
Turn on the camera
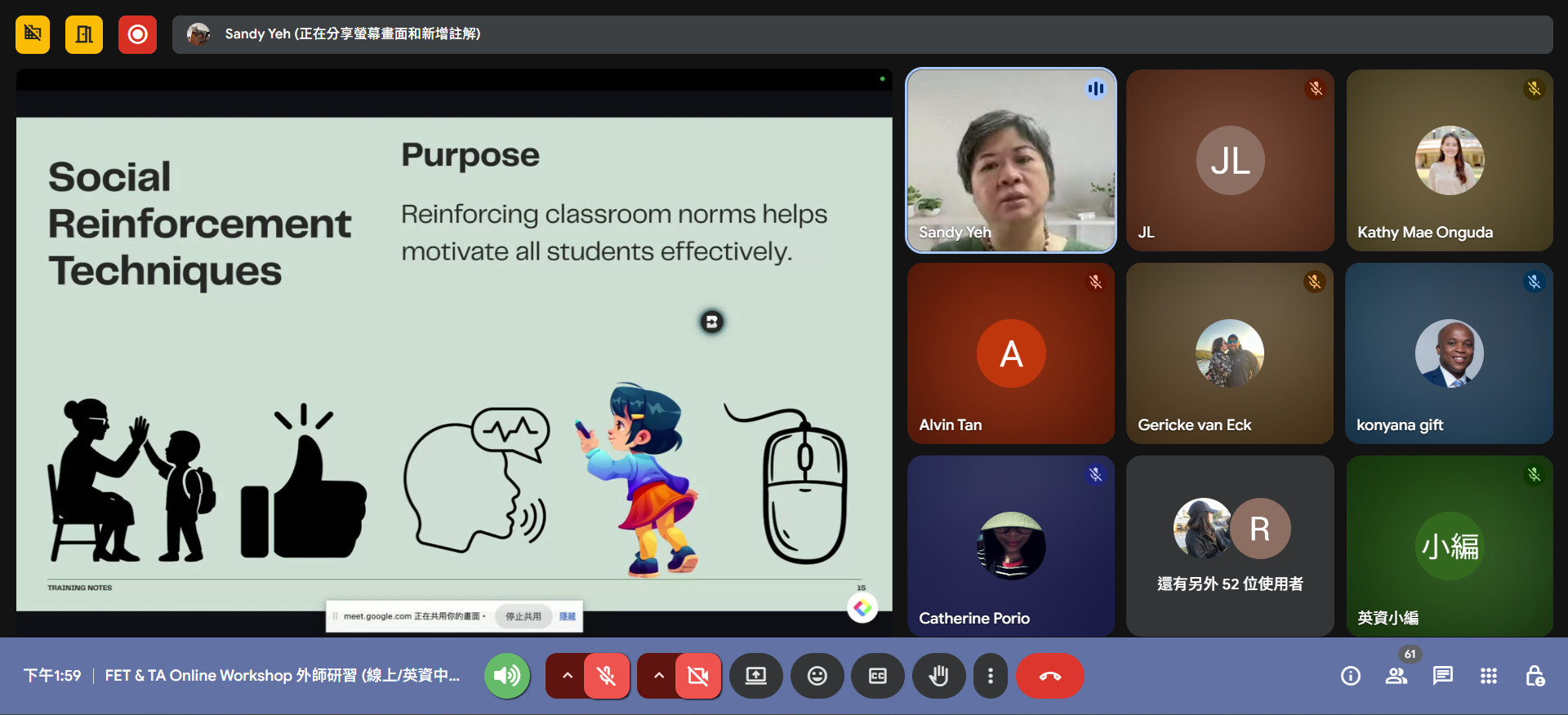pos(697,676)
